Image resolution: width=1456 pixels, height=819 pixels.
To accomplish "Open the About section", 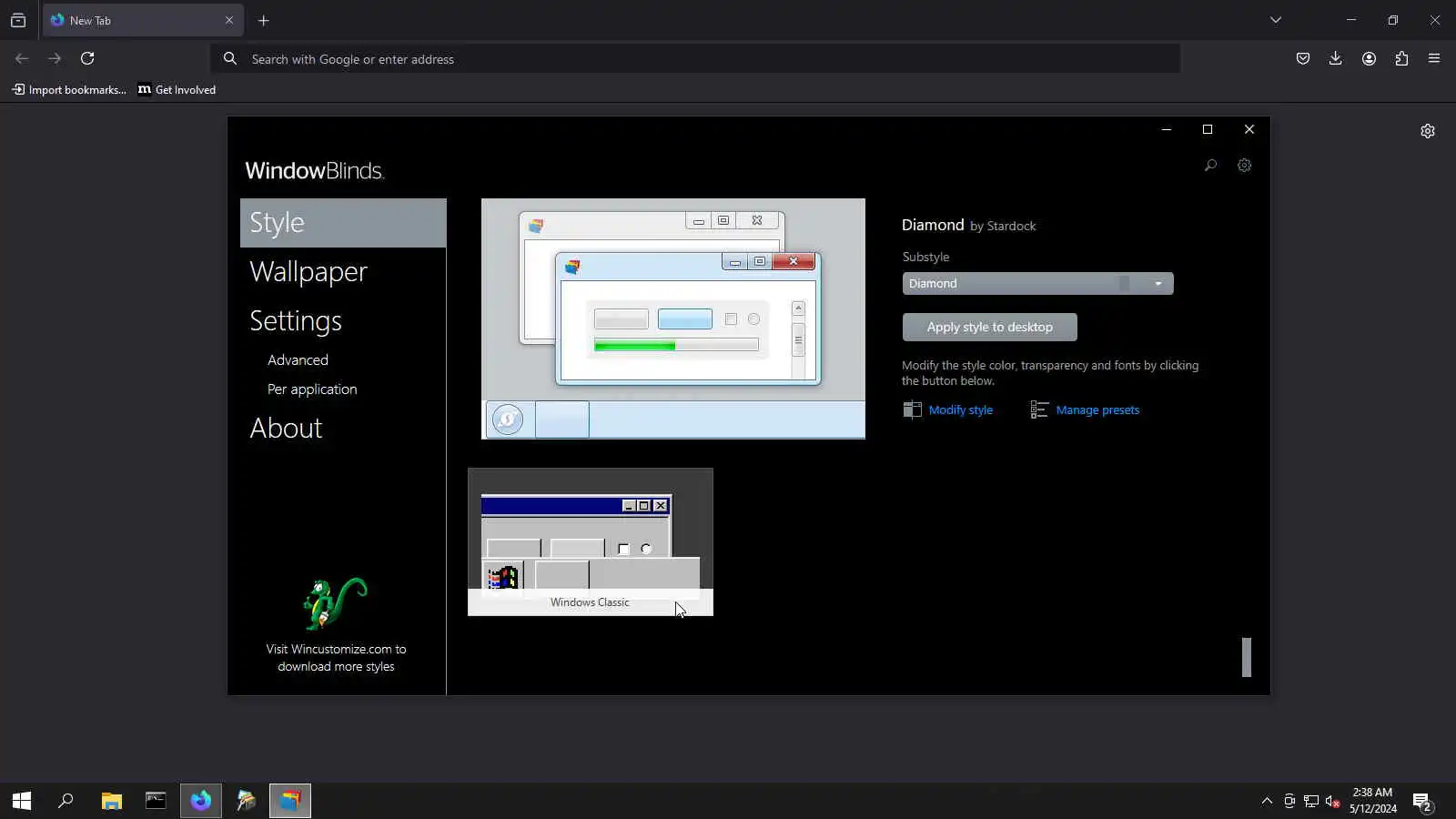I will pos(286,428).
